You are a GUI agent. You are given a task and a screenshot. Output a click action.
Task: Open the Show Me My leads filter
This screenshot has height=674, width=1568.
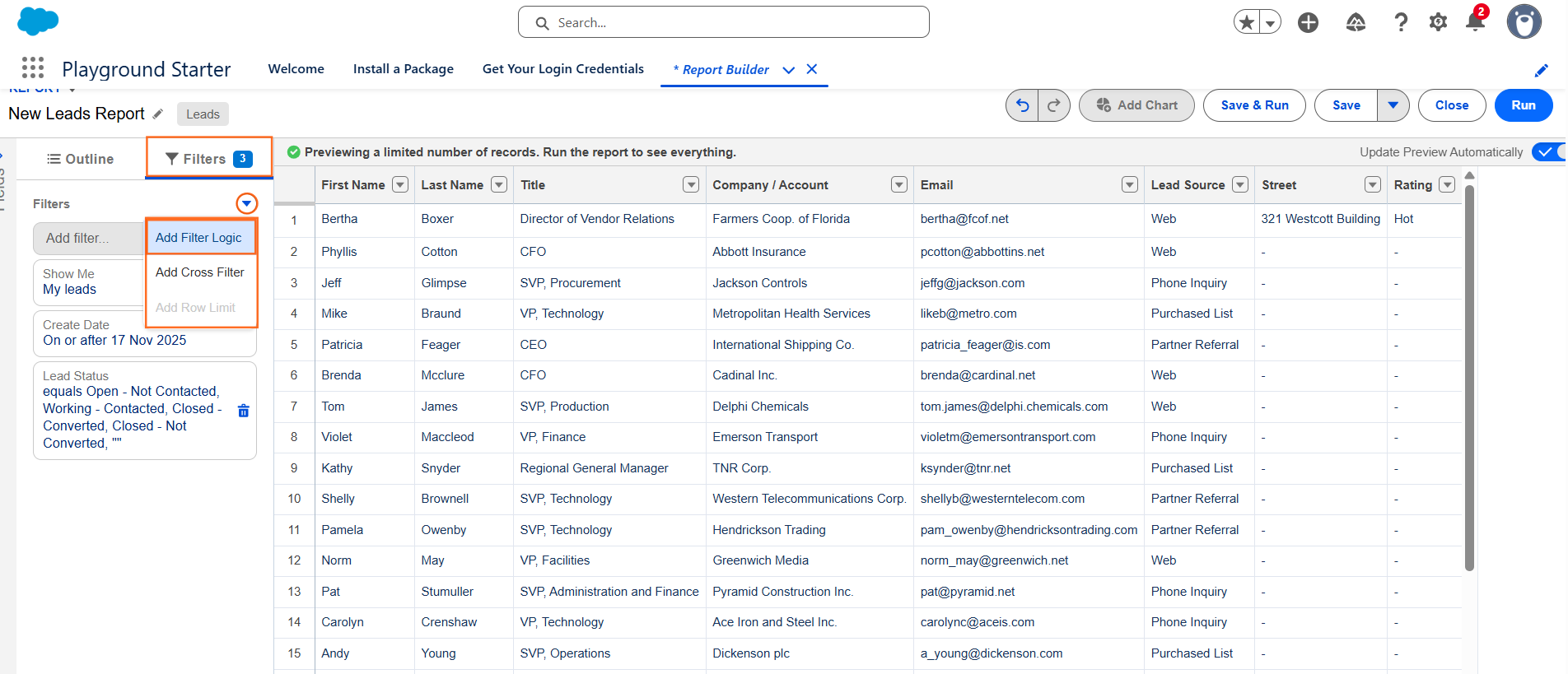point(89,281)
